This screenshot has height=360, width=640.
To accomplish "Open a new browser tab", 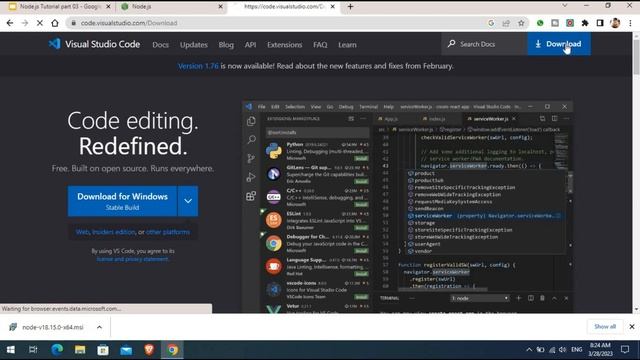I will (350, 7).
